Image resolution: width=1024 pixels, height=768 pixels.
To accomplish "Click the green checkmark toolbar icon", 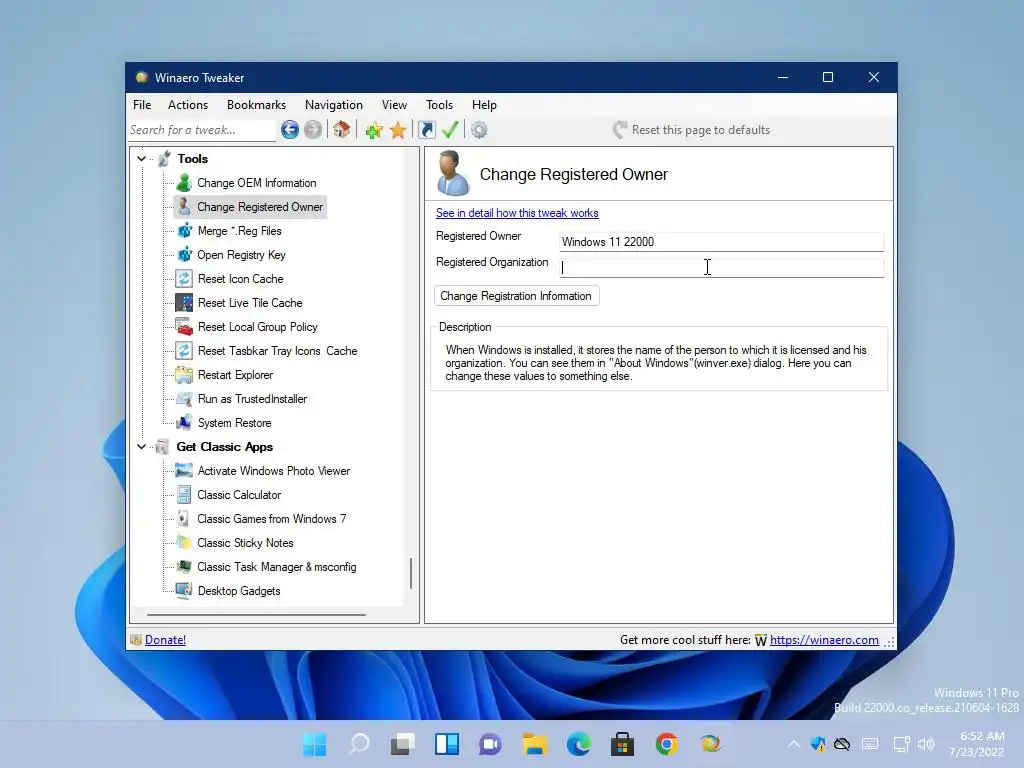I will pyautogui.click(x=450, y=130).
